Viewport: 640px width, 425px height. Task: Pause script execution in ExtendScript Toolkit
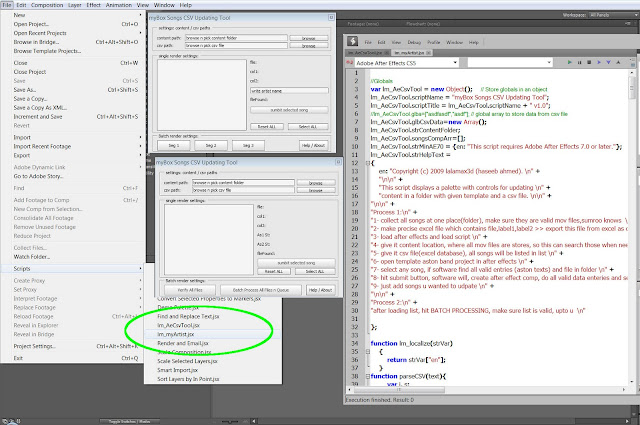[x=579, y=62]
